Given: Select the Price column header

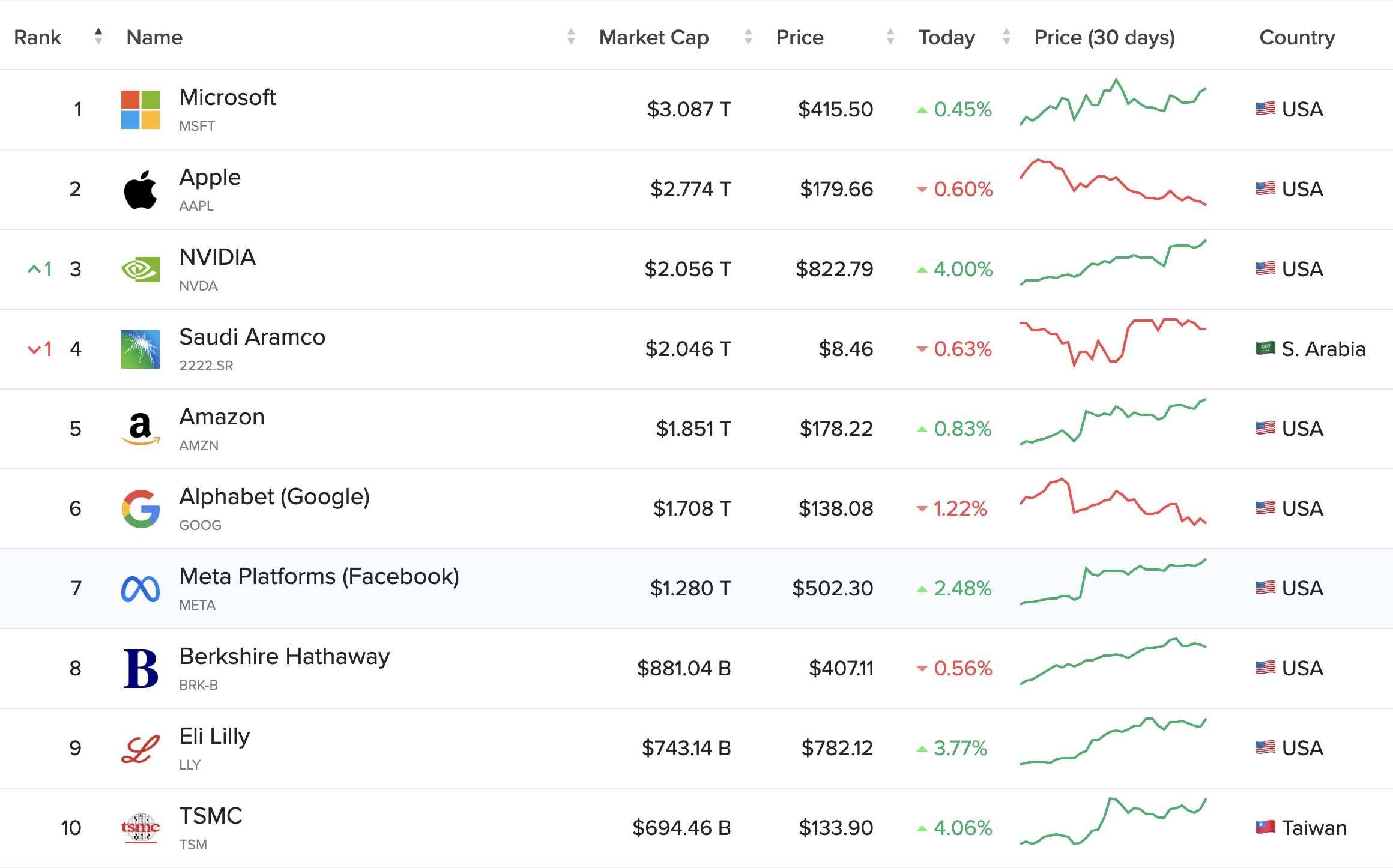Looking at the screenshot, I should click(x=799, y=37).
